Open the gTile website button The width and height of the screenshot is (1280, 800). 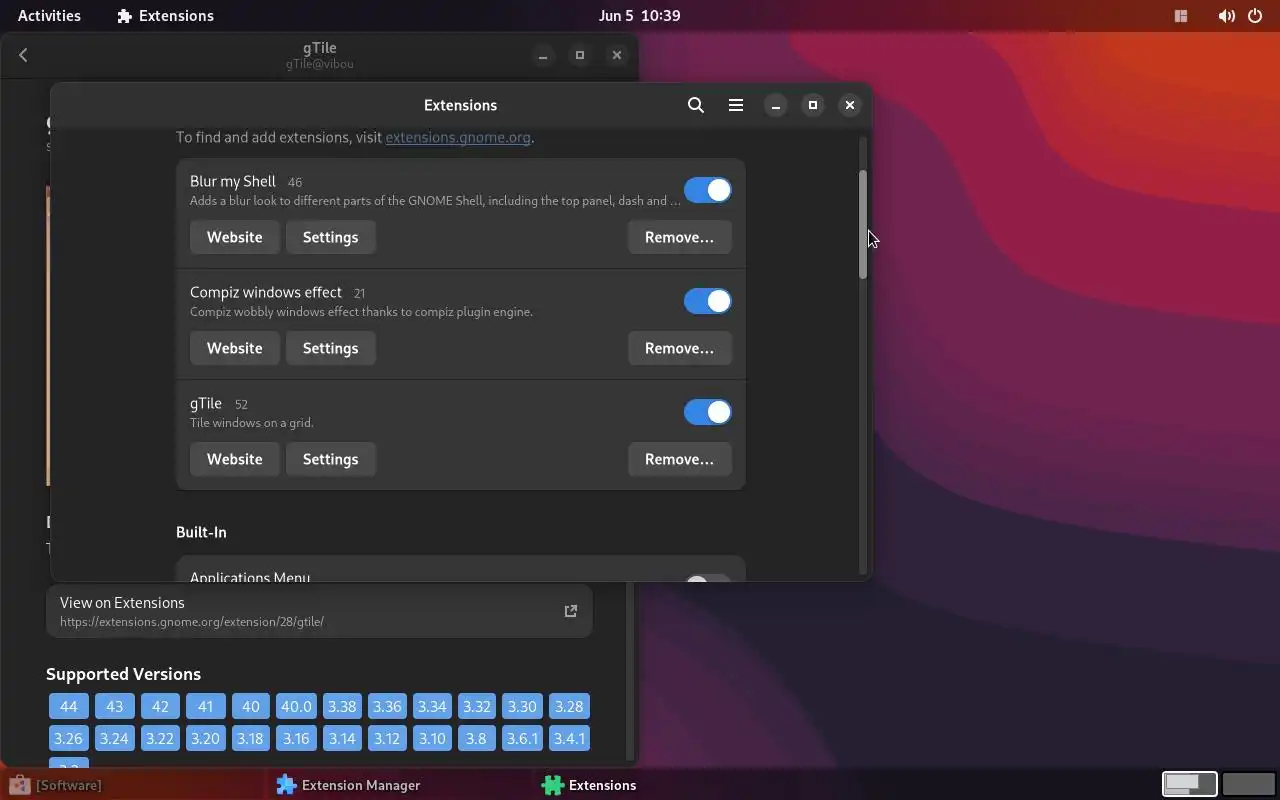(234, 459)
